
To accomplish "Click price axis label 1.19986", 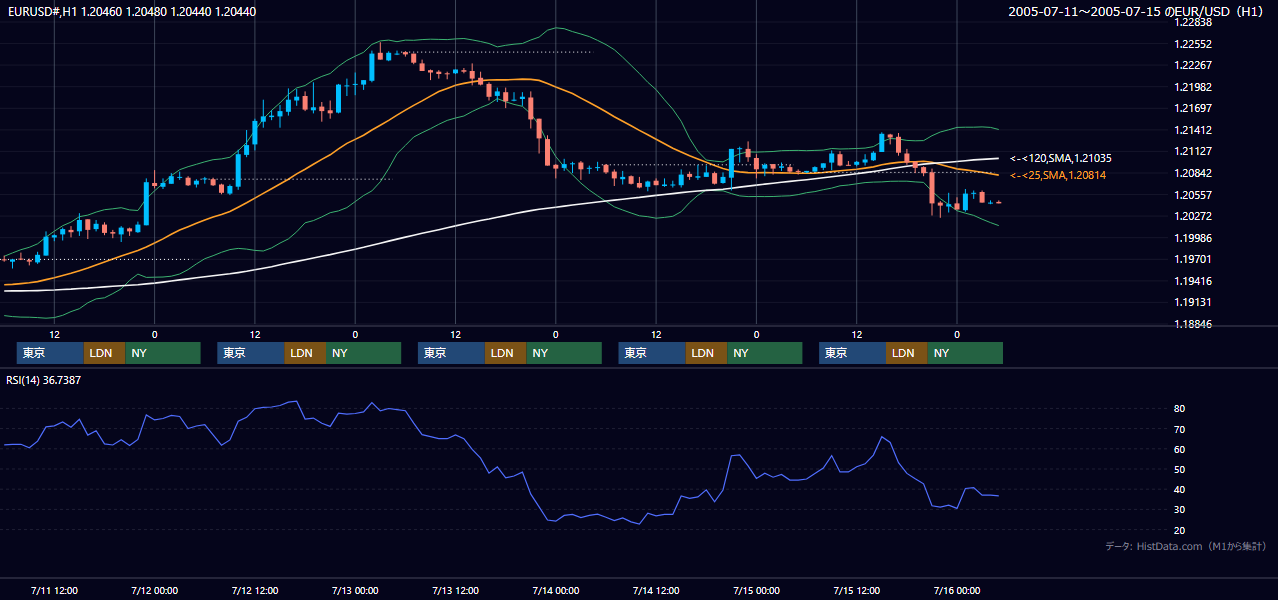I will pyautogui.click(x=1193, y=238).
